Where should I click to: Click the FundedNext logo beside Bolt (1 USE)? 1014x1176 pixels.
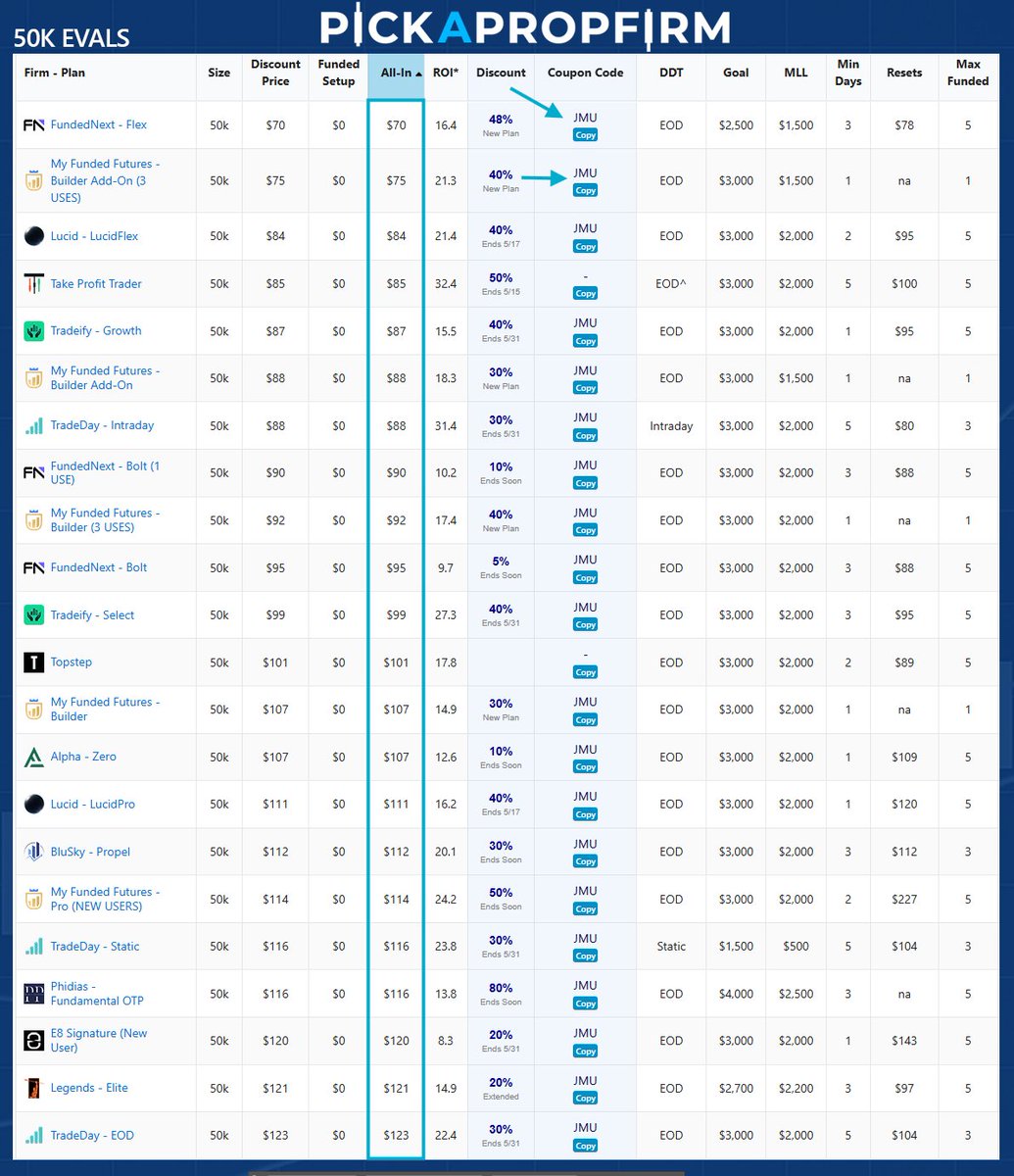coord(33,472)
